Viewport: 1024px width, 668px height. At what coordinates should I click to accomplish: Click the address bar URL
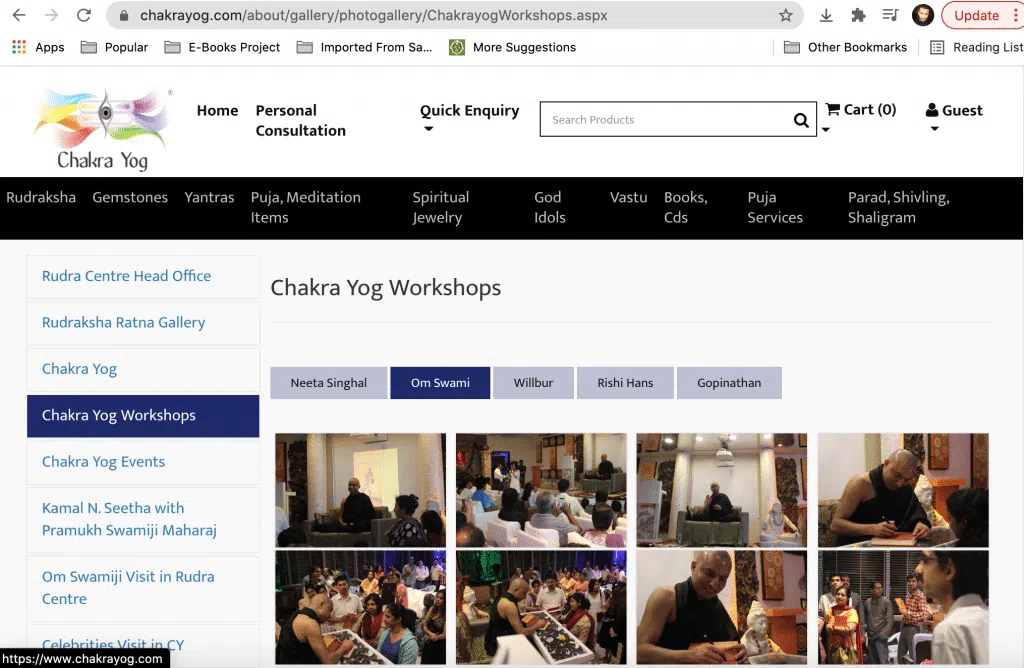374,15
